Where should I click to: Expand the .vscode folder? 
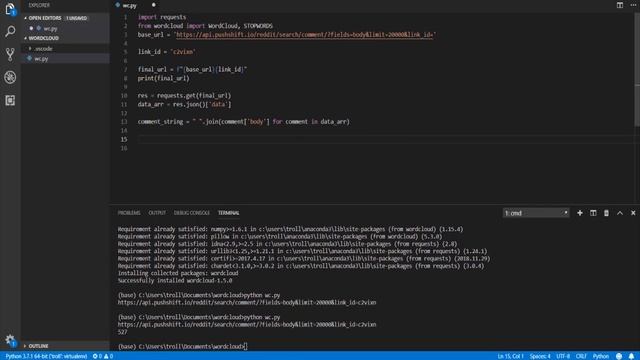(x=43, y=49)
